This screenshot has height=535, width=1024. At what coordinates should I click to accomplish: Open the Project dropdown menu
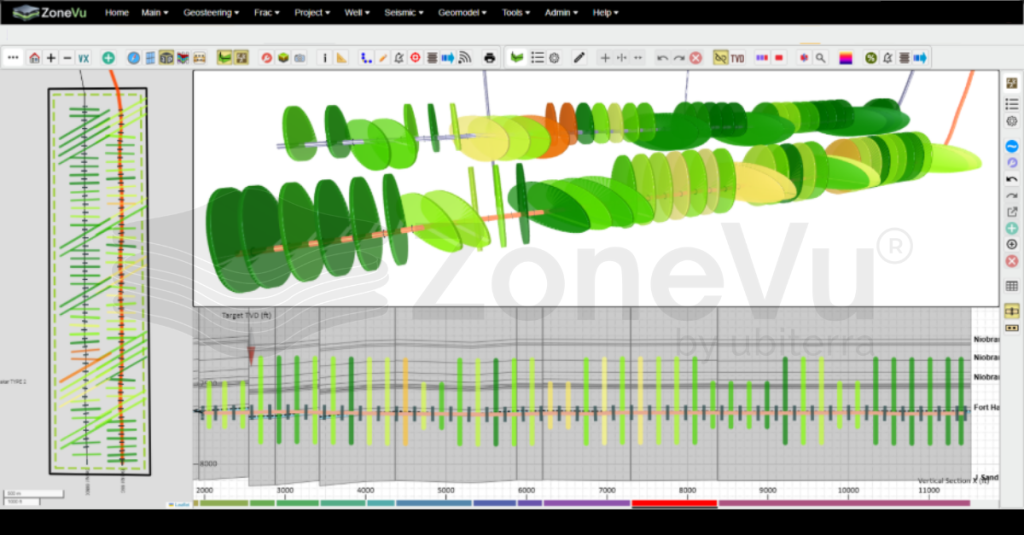[312, 12]
